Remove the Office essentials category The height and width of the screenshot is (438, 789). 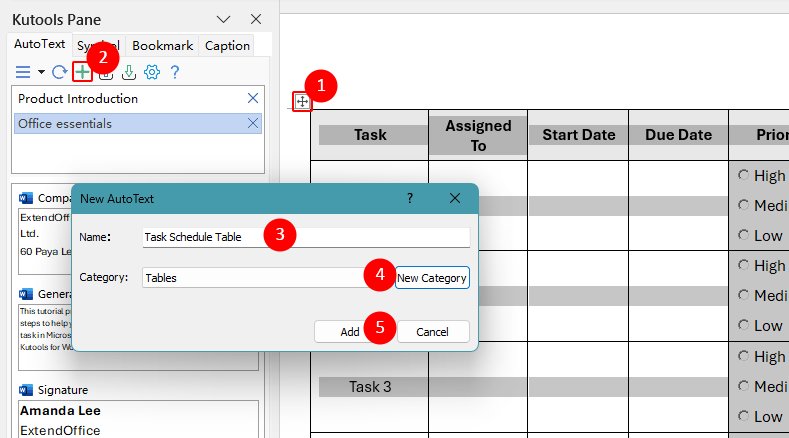click(253, 123)
